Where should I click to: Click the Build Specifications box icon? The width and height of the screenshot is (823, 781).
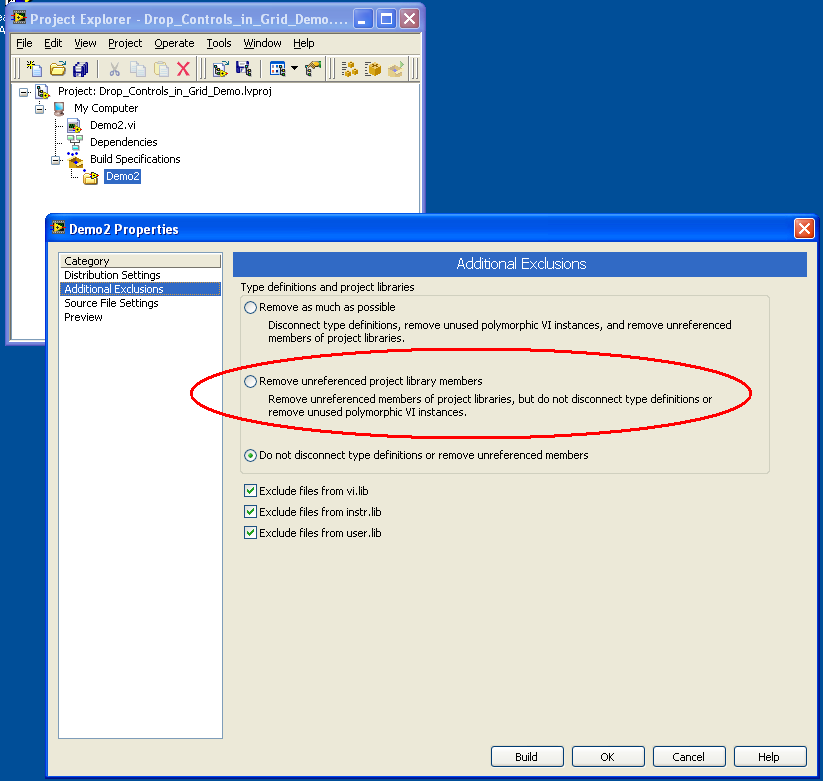[x=75, y=160]
